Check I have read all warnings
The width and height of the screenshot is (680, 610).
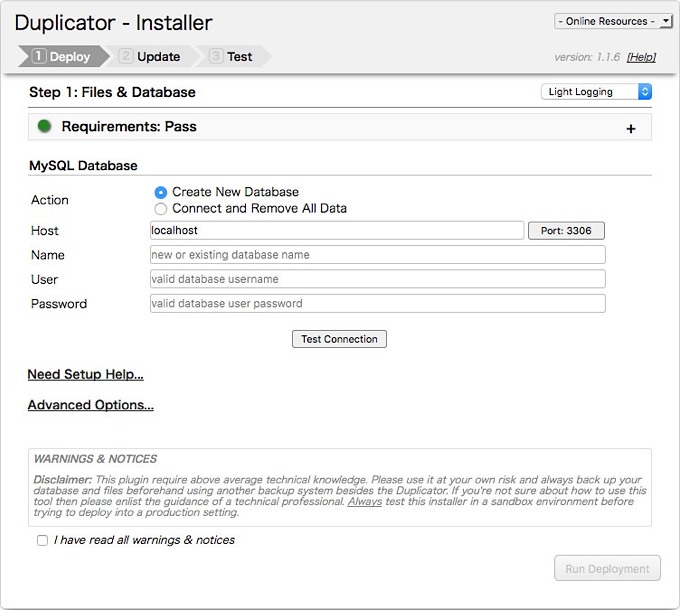[42, 540]
